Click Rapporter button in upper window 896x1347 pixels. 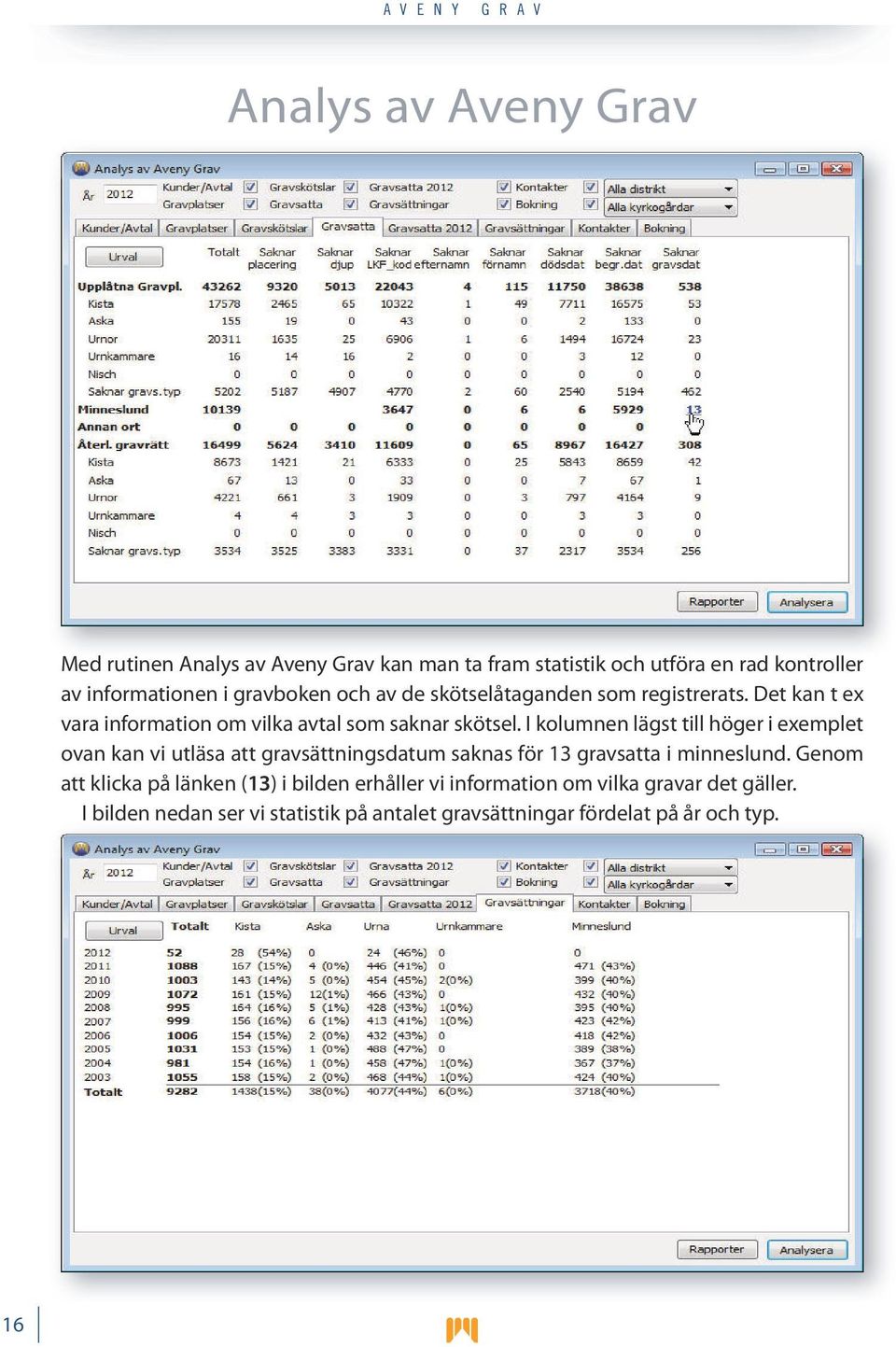point(716,602)
